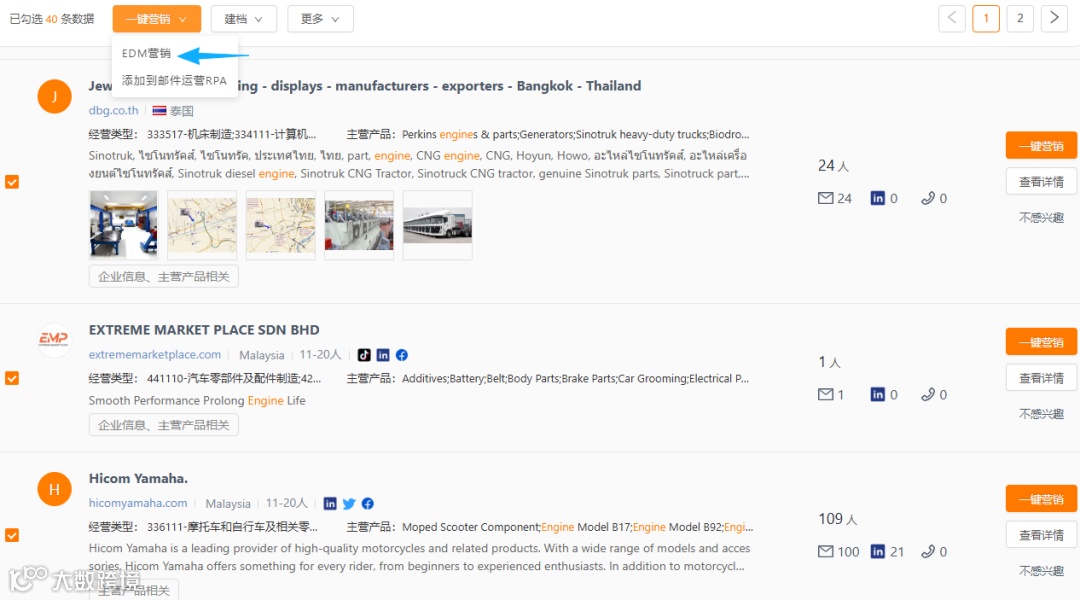Click Smooth Performance Prolong Engine Life text

(x=197, y=401)
